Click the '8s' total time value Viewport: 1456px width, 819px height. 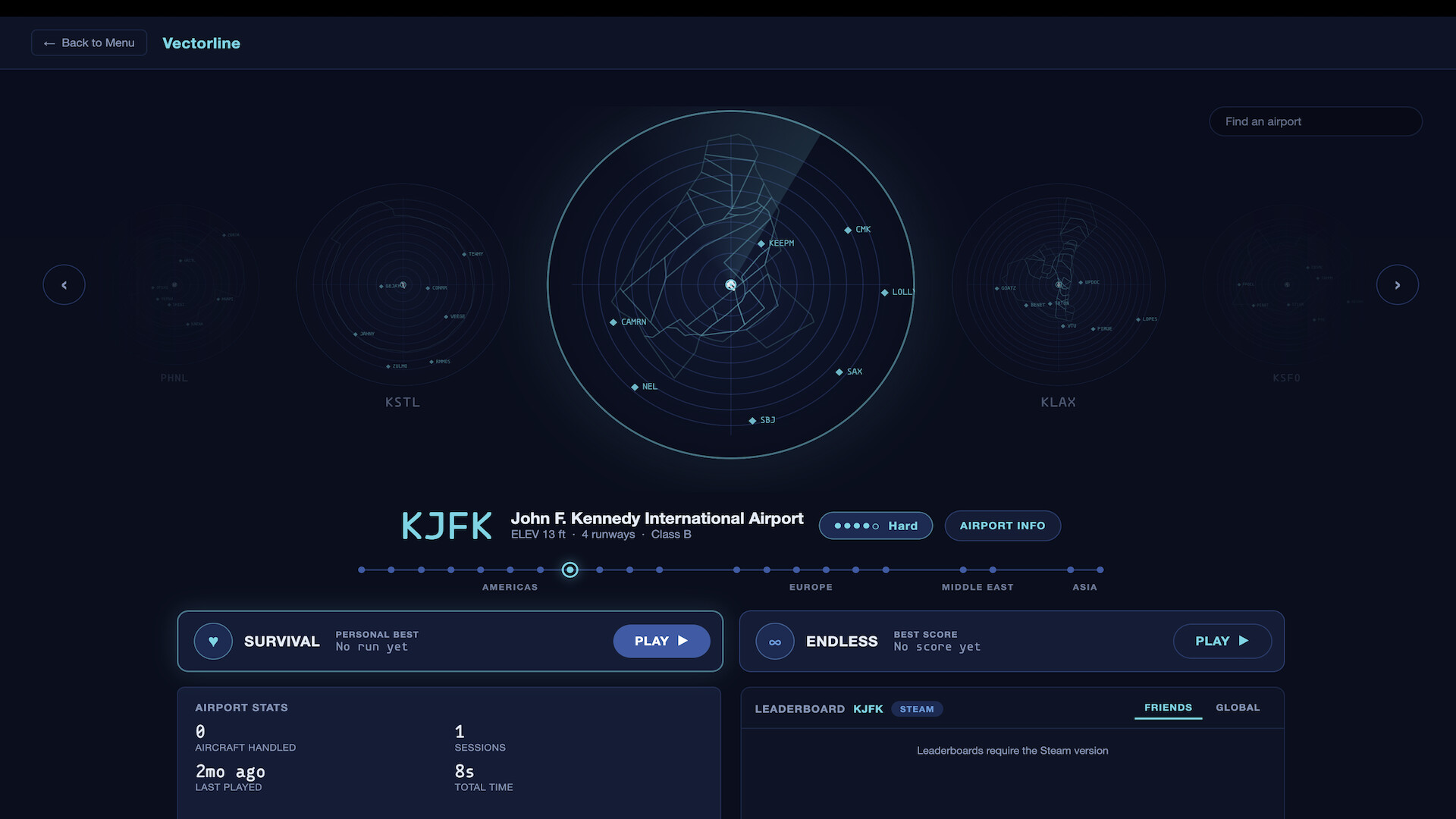pyautogui.click(x=464, y=772)
